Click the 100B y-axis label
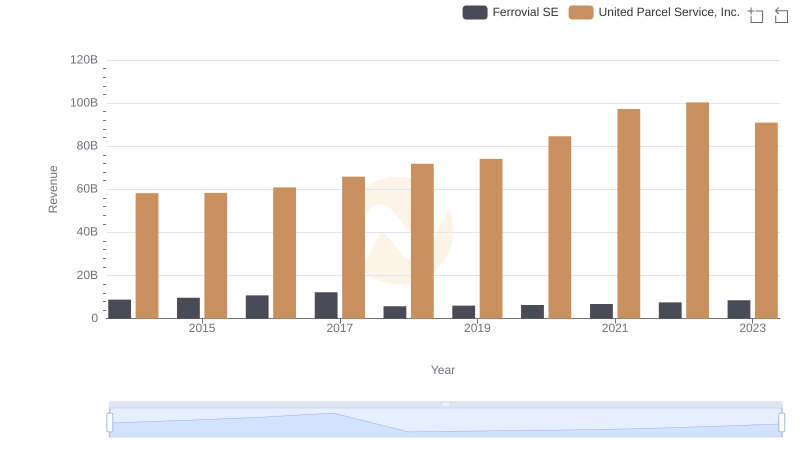The height and width of the screenshot is (461, 800). coord(84,103)
